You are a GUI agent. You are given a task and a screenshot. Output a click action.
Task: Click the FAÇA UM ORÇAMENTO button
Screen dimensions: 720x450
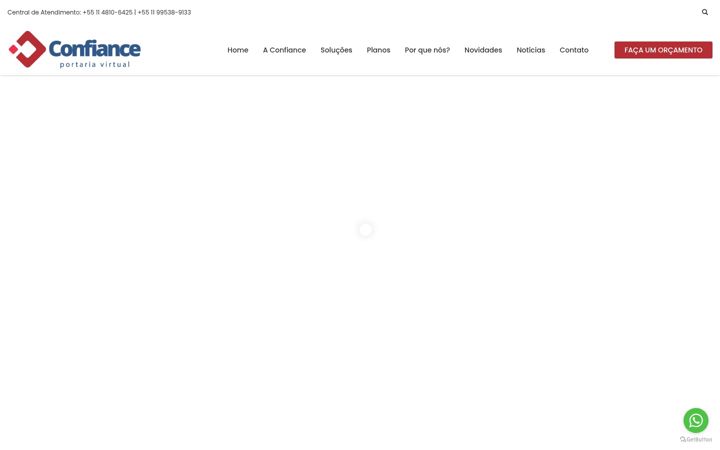click(x=664, y=50)
